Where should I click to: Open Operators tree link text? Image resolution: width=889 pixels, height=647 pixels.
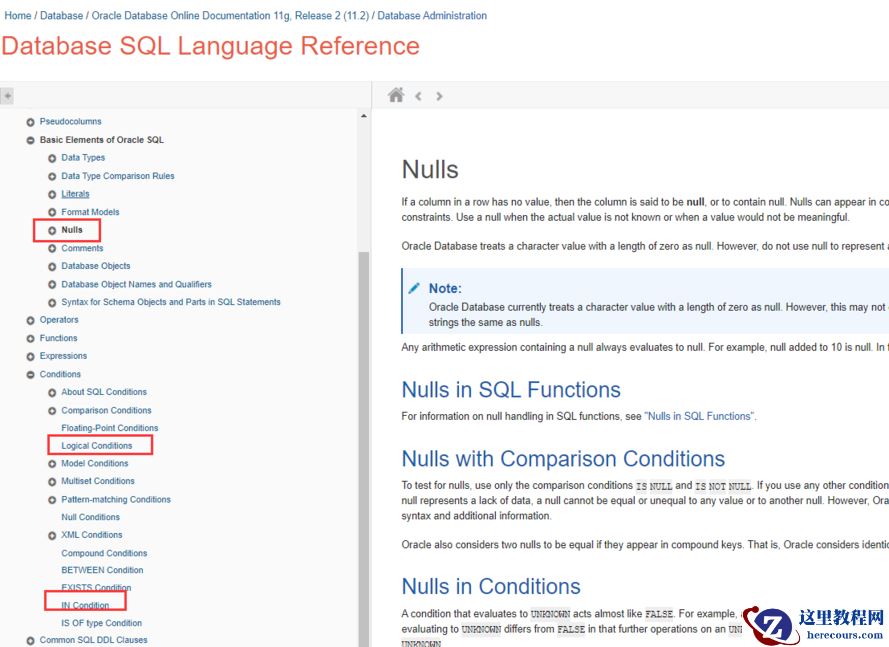point(59,320)
